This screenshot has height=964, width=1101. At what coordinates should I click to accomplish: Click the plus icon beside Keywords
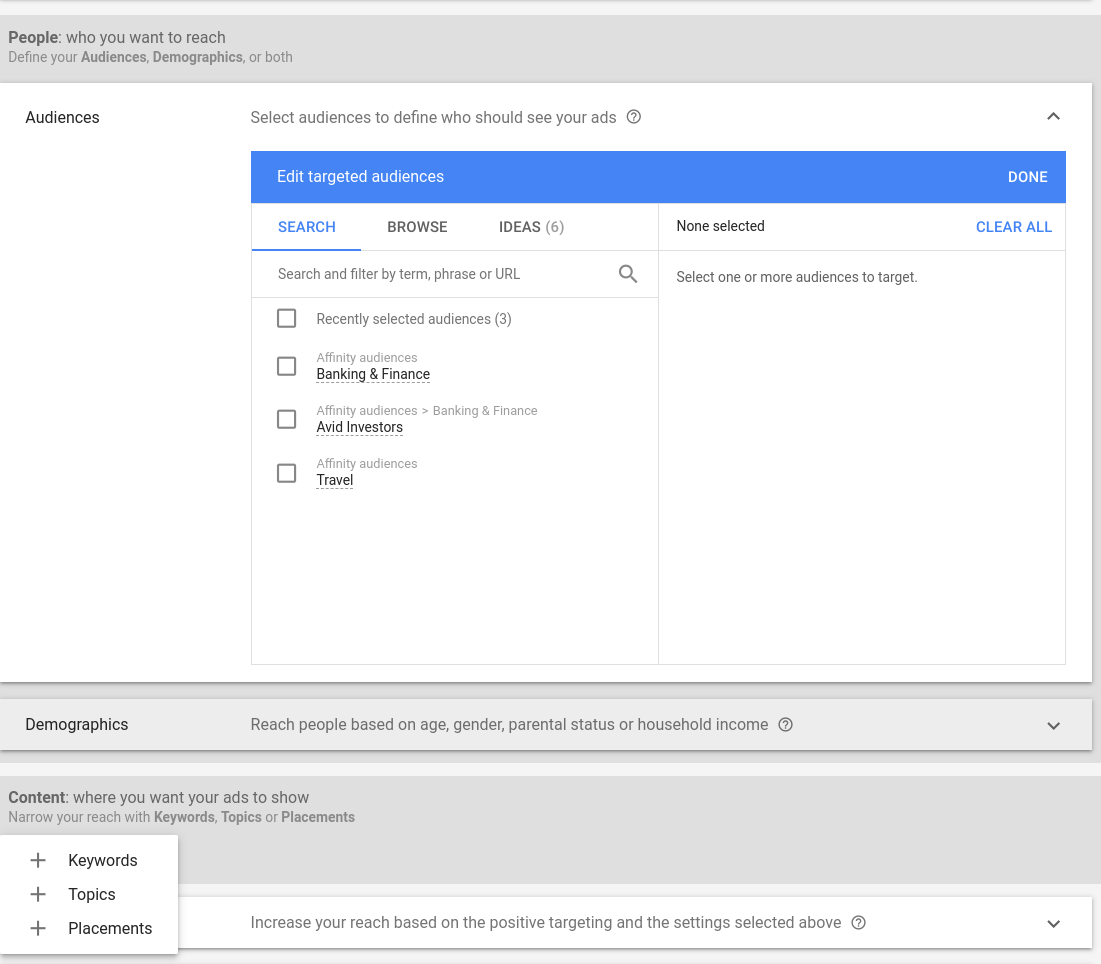click(x=37, y=860)
